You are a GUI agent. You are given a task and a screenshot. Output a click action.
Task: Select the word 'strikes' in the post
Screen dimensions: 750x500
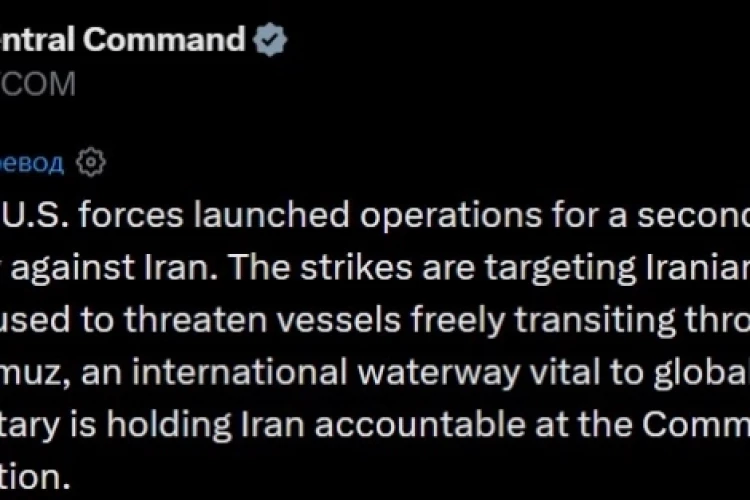pos(356,267)
